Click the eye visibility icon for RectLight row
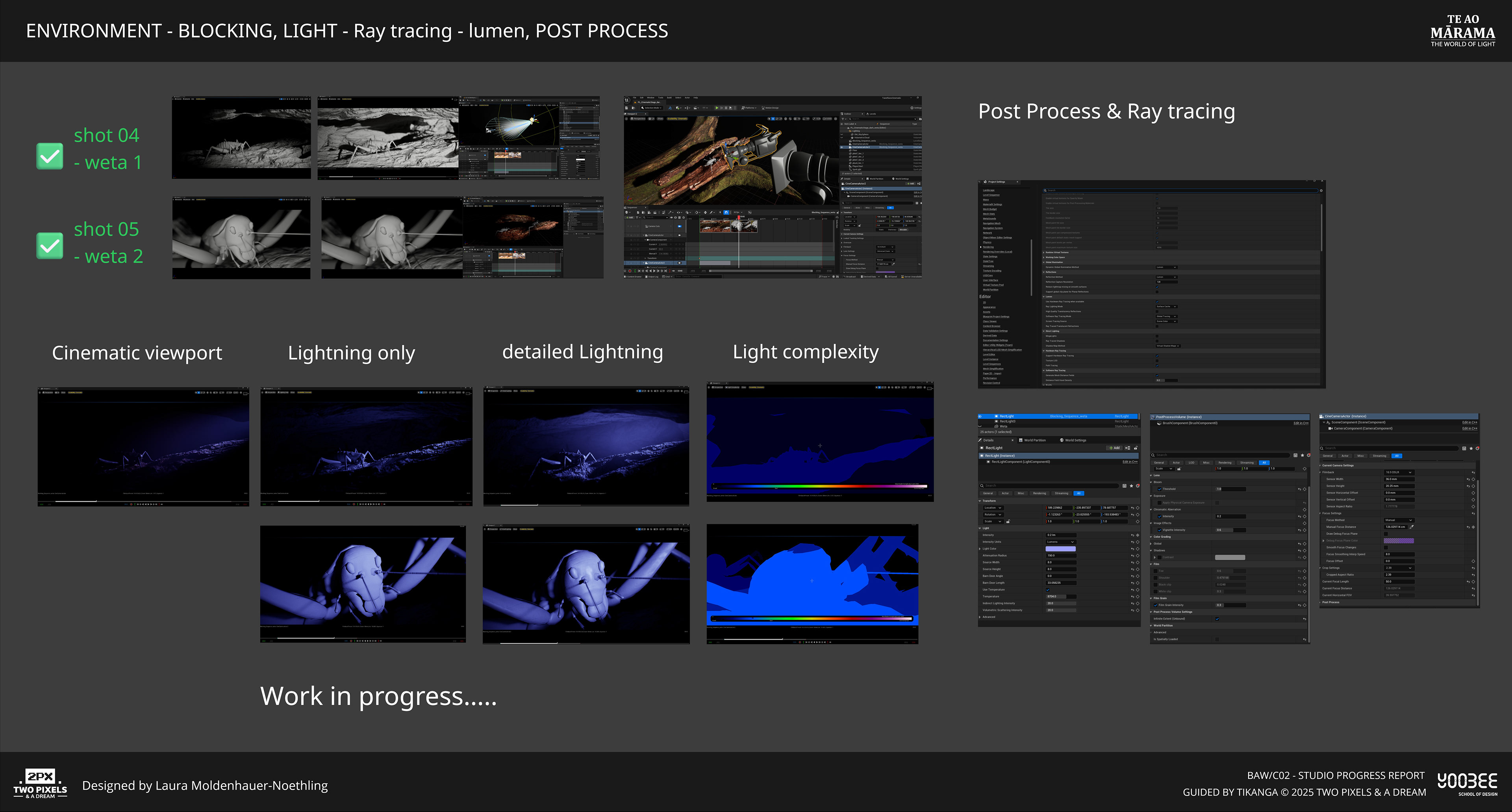The width and height of the screenshot is (1512, 812). pyautogui.click(x=980, y=416)
